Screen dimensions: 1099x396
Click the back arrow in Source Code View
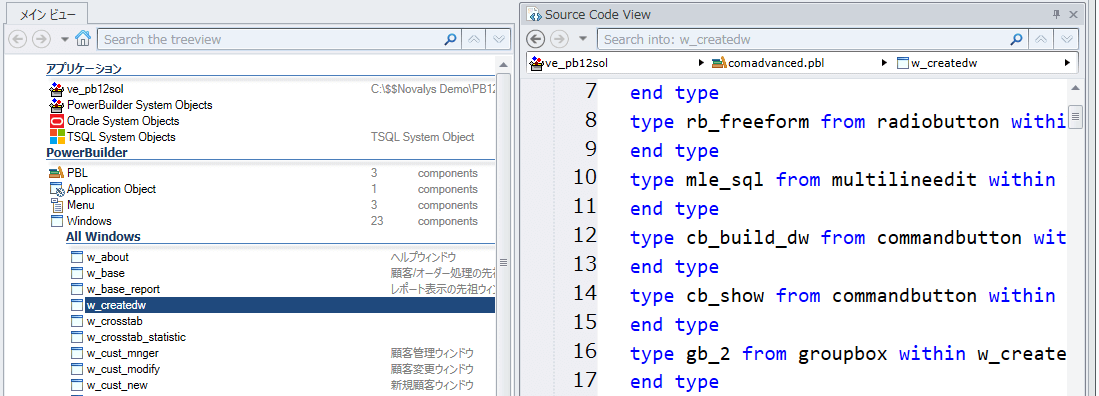535,39
